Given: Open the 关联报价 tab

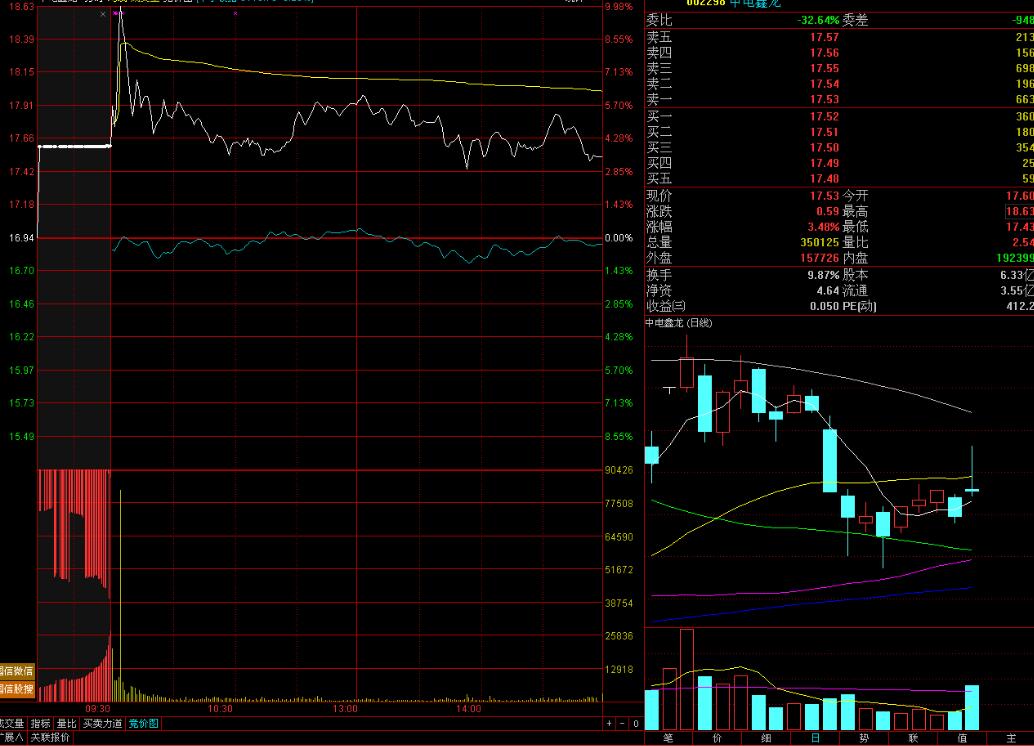Looking at the screenshot, I should pyautogui.click(x=50, y=738).
